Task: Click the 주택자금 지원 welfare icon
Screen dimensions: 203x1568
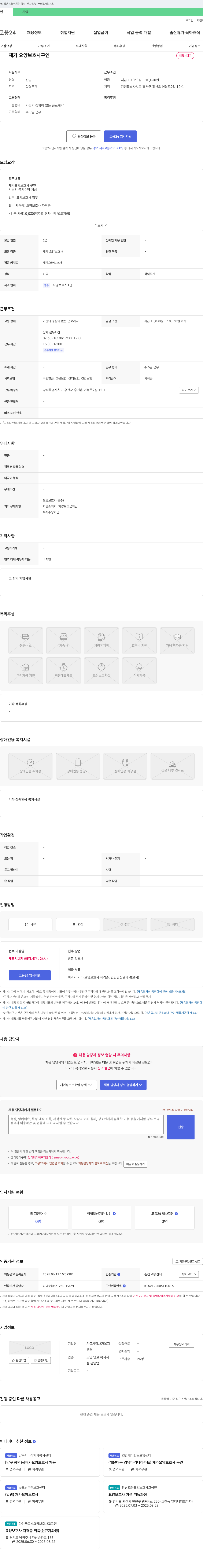Action: click(26, 671)
